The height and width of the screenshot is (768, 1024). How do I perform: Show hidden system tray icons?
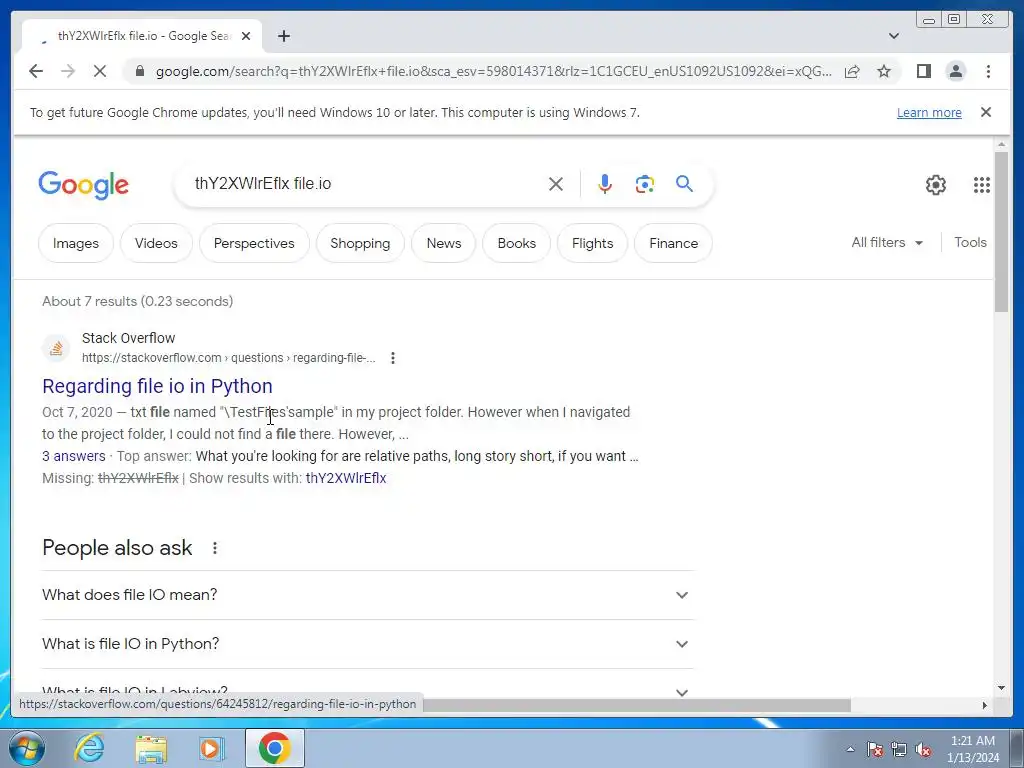click(850, 749)
